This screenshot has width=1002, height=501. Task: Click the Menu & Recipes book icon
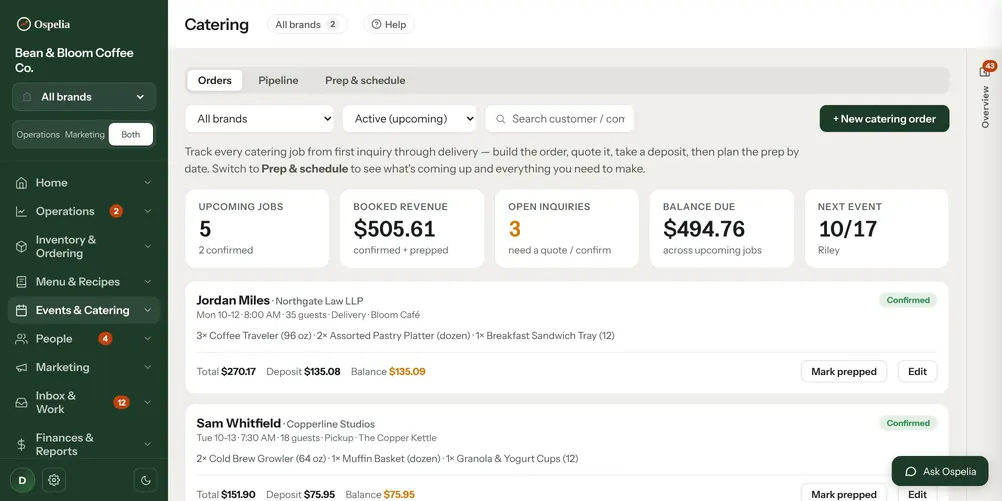(21, 282)
